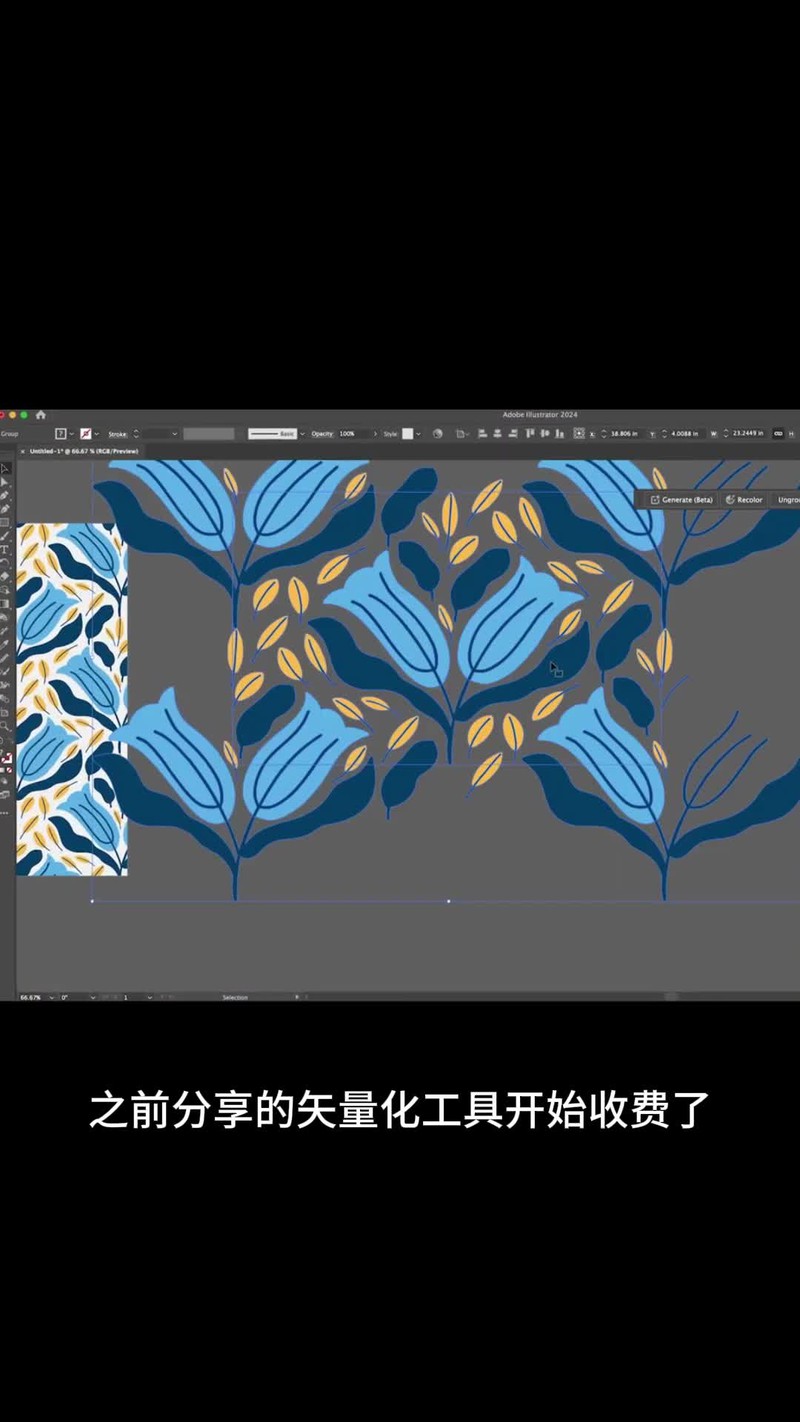Viewport: 800px width, 1422px height.
Task: Click the Generate (Beta) button
Action: pyautogui.click(x=681, y=499)
